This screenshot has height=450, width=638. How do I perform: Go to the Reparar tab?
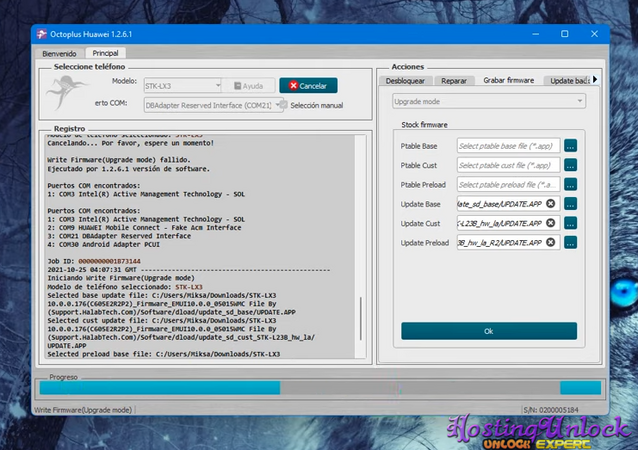click(x=454, y=79)
